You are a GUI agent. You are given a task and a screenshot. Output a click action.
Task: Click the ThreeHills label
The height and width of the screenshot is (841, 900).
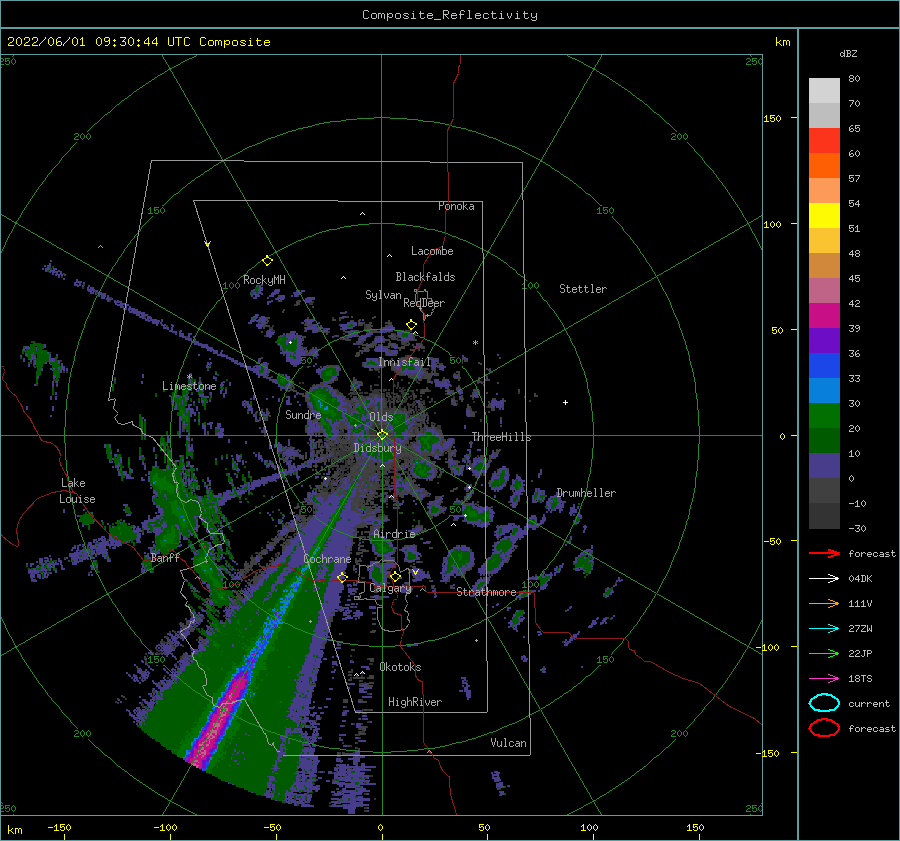[x=502, y=437]
